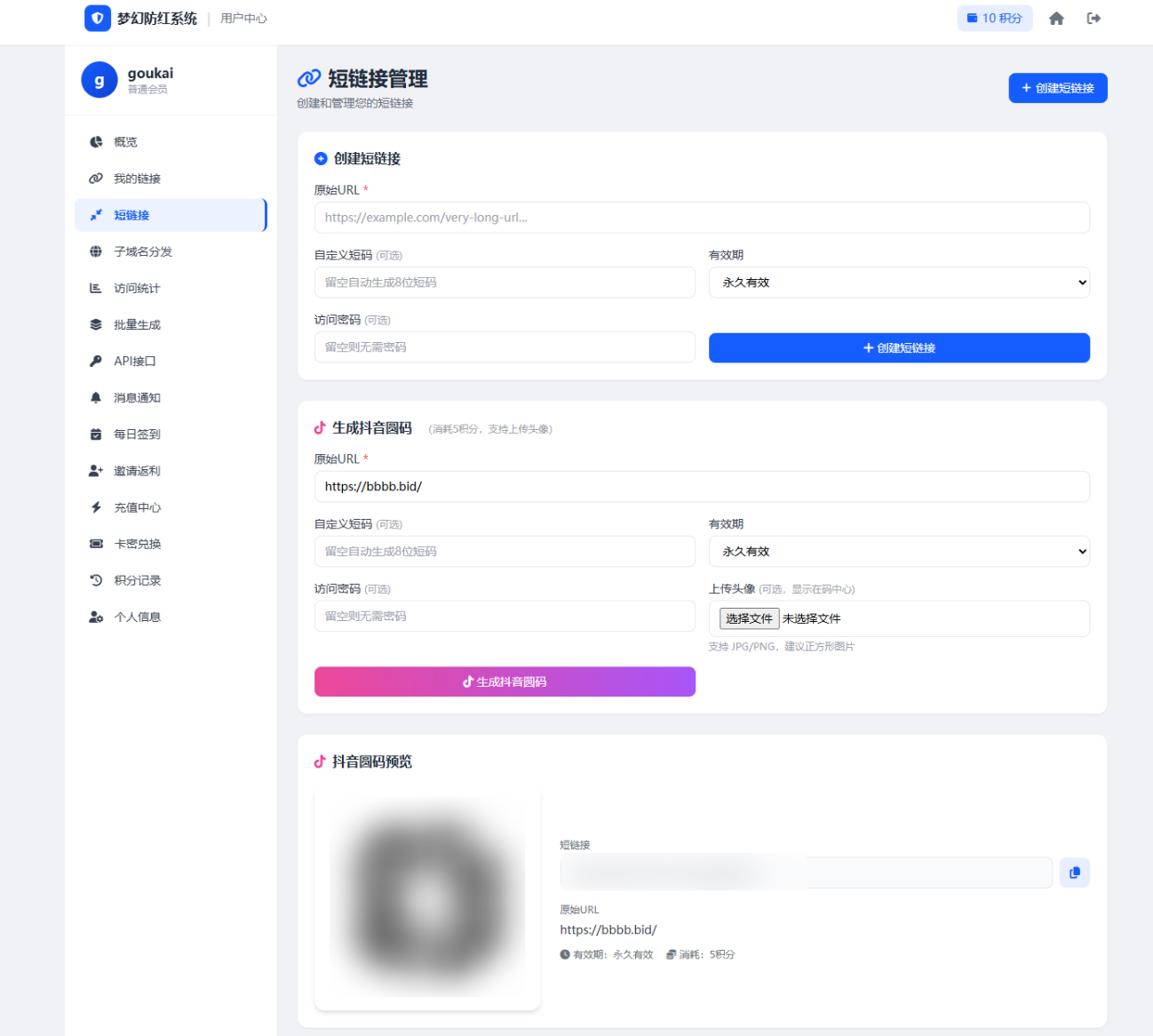Open 访问统计 menu item
This screenshot has width=1153, height=1036.
pyautogui.click(x=171, y=288)
